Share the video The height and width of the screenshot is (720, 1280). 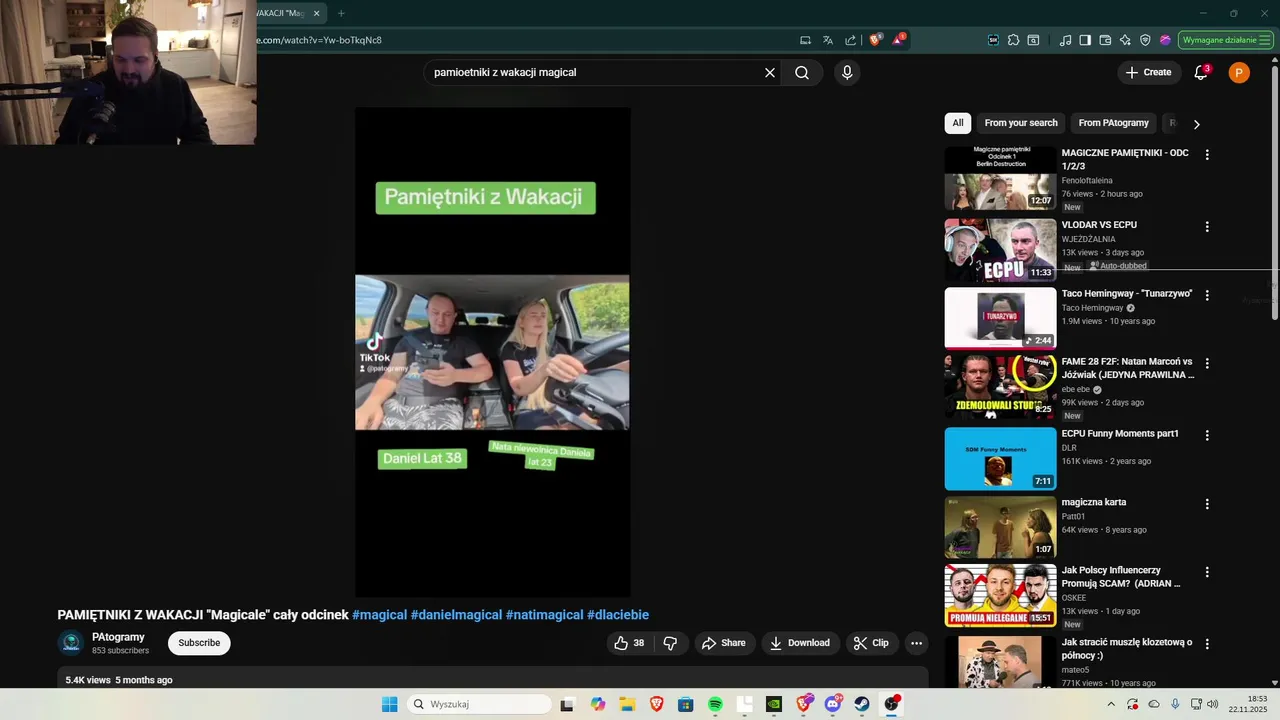(x=724, y=643)
